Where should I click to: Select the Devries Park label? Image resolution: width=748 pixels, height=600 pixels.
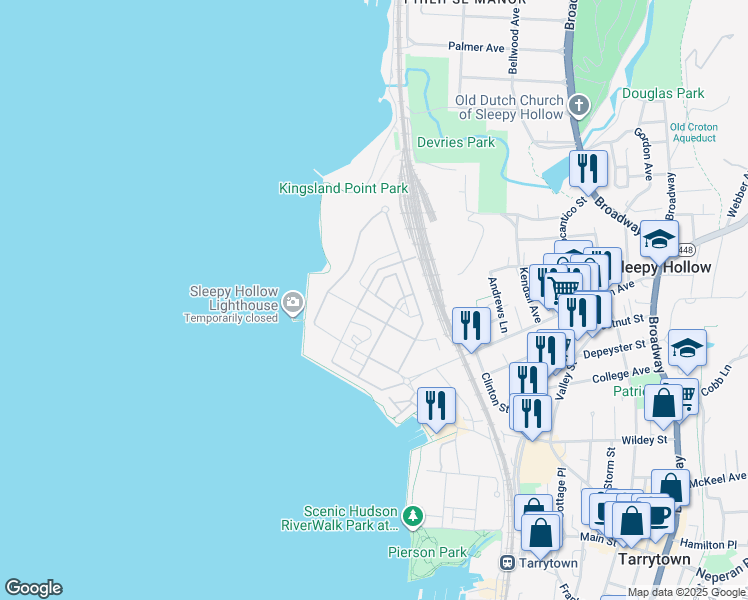point(456,142)
